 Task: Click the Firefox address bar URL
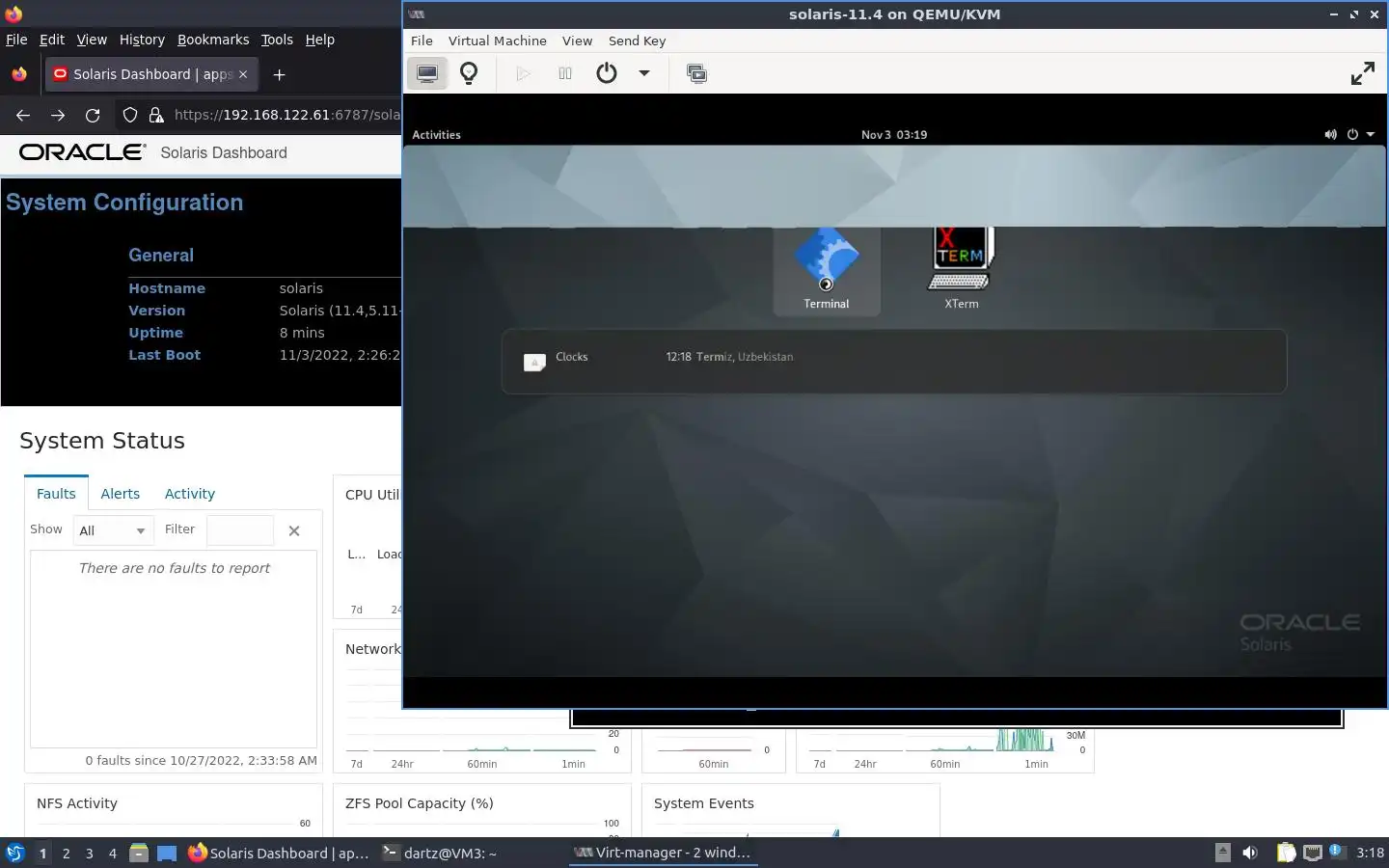tap(287, 115)
